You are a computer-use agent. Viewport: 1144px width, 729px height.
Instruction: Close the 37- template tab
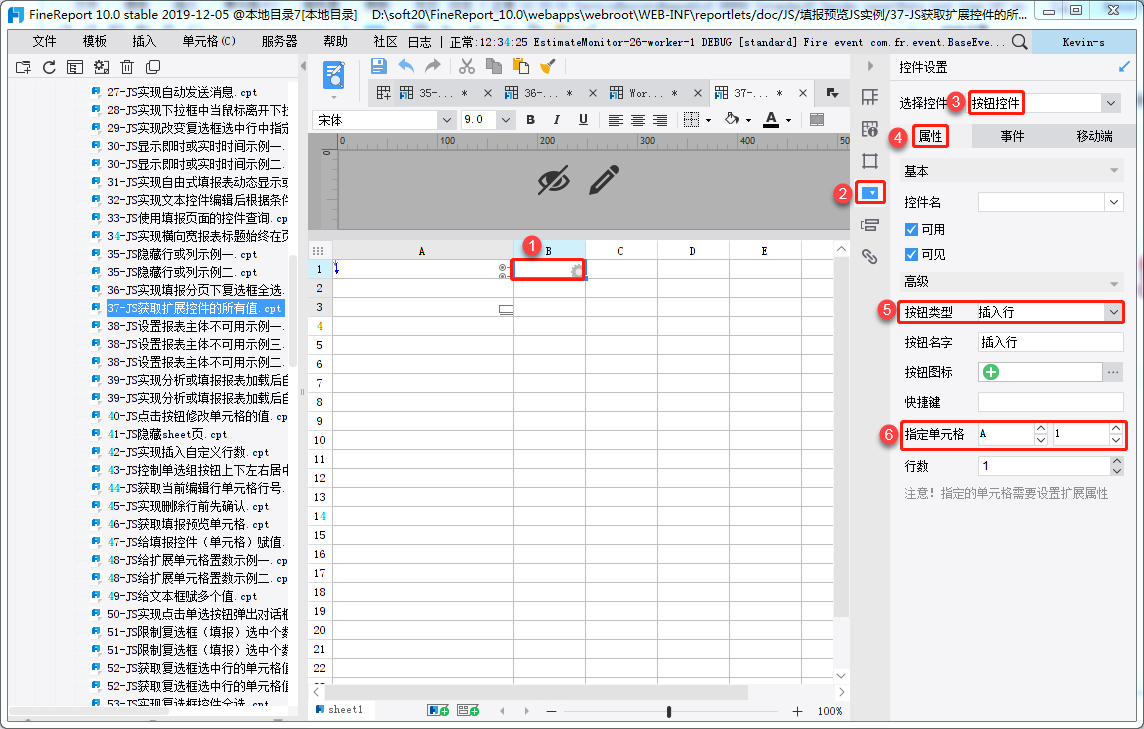[803, 93]
